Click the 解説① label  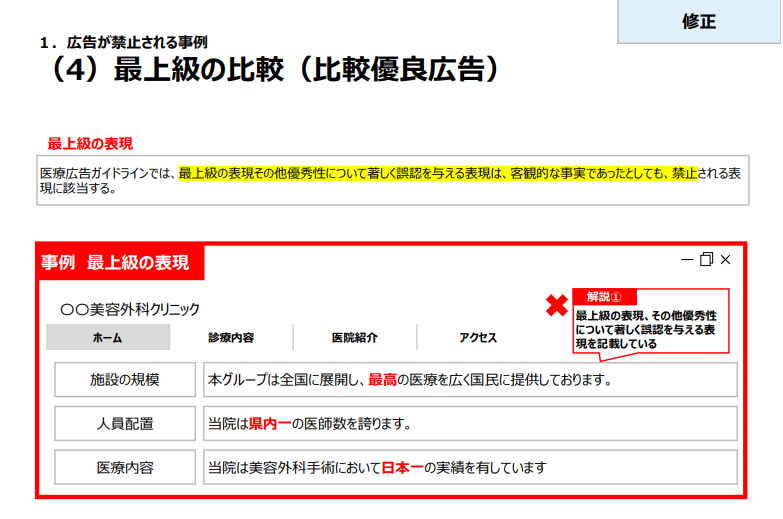tap(604, 297)
